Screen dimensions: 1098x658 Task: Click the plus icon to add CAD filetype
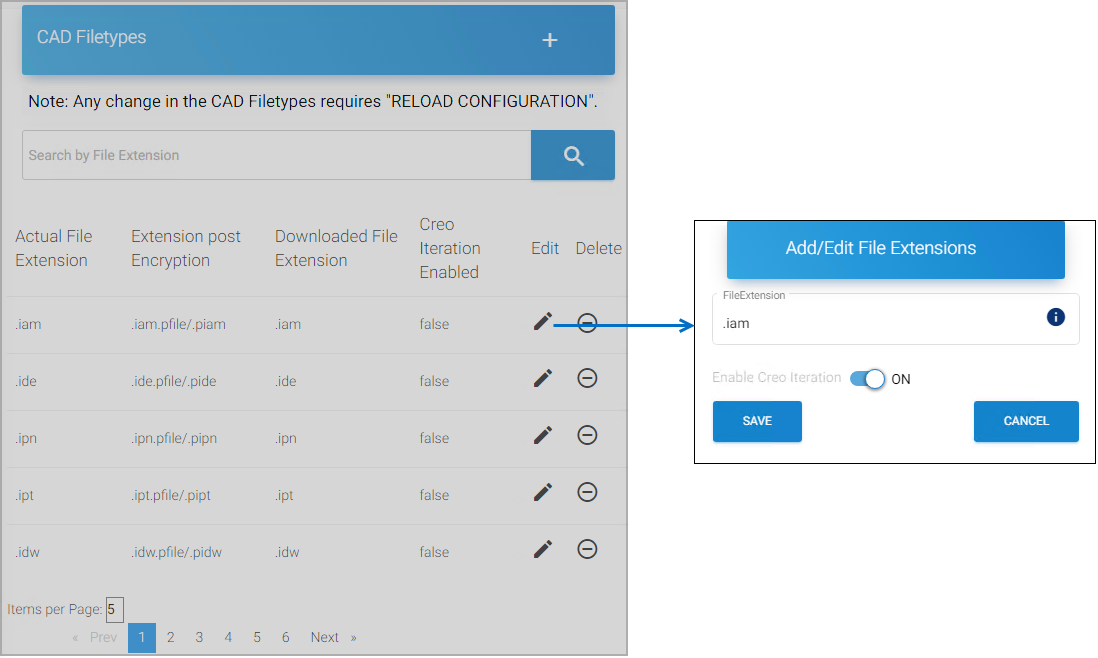[x=549, y=40]
